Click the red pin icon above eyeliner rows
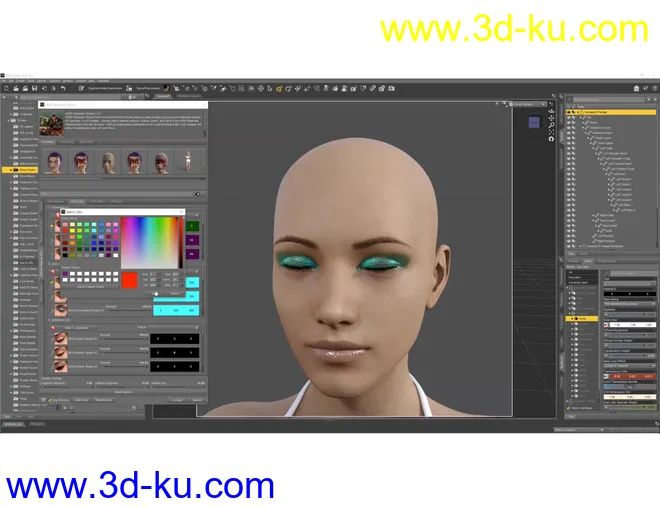The image size is (660, 507). pyautogui.click(x=54, y=326)
